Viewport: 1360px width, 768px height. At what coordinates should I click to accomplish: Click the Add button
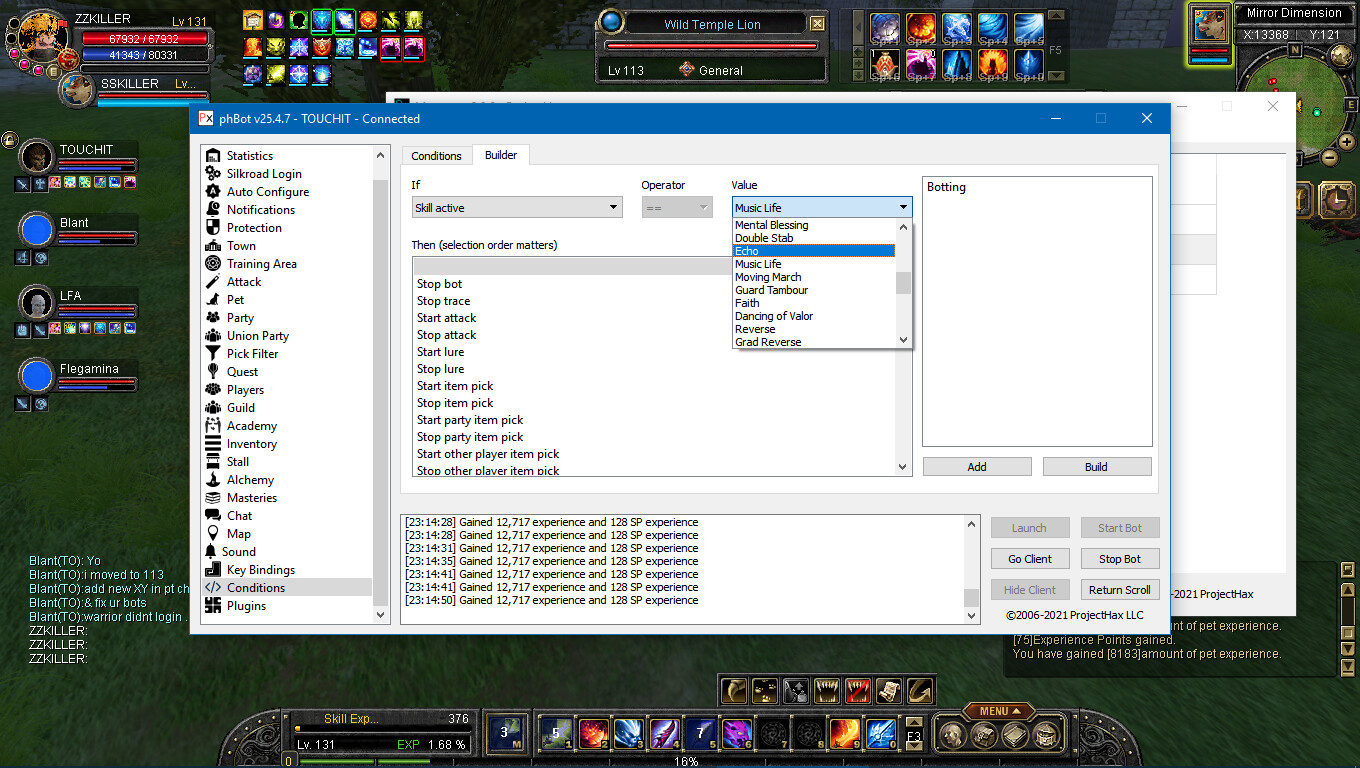coord(976,467)
